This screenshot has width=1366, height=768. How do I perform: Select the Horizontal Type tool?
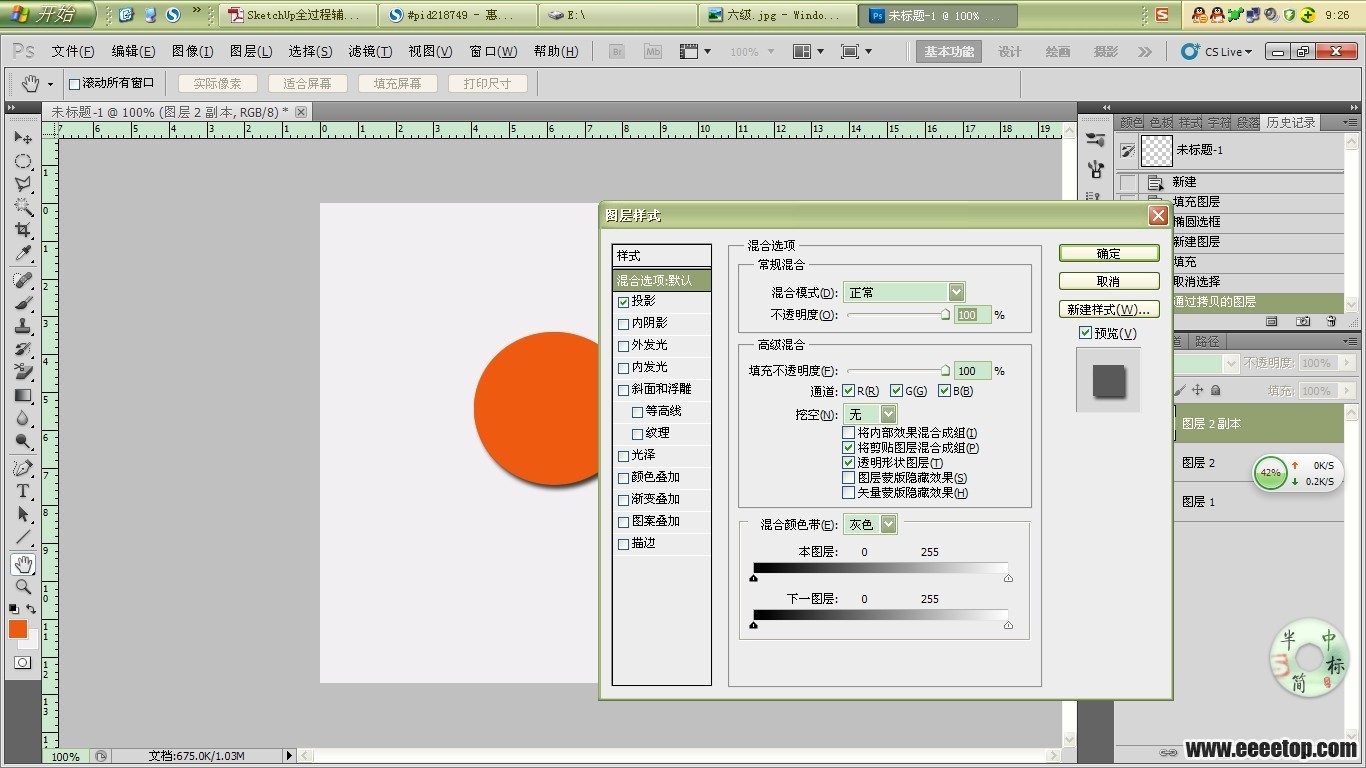click(22, 491)
